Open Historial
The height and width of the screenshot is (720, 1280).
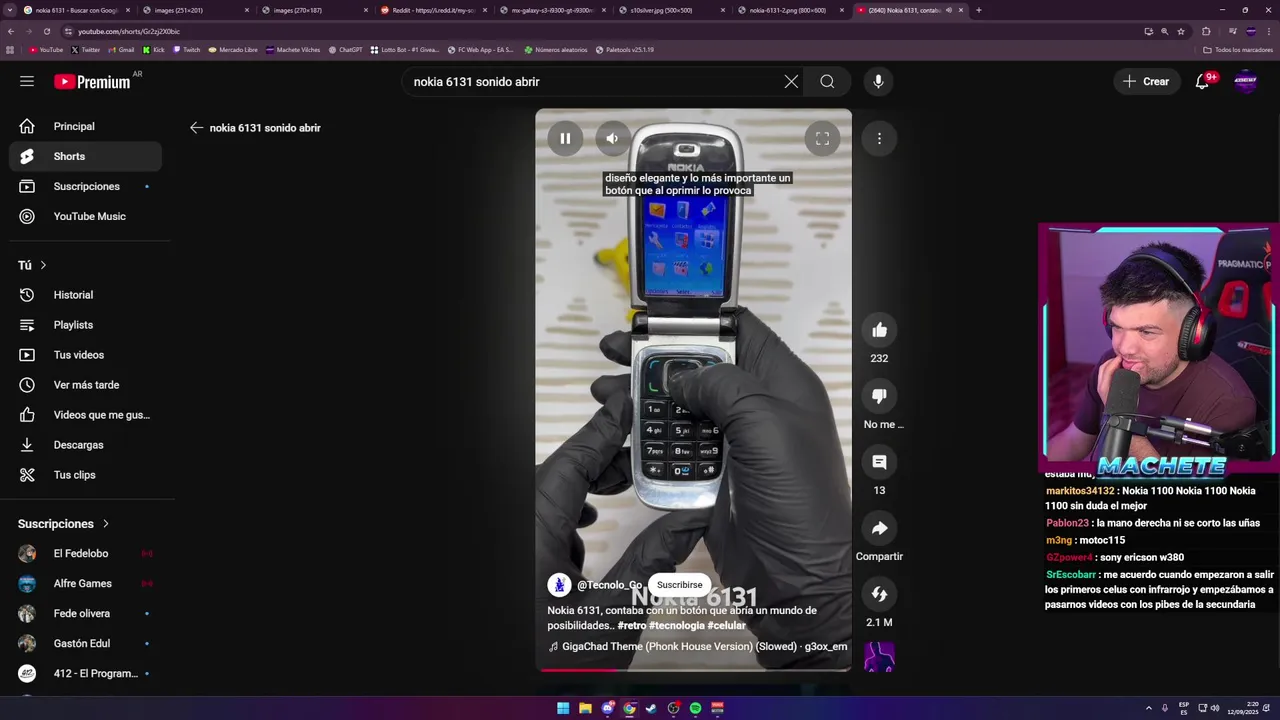86,295
